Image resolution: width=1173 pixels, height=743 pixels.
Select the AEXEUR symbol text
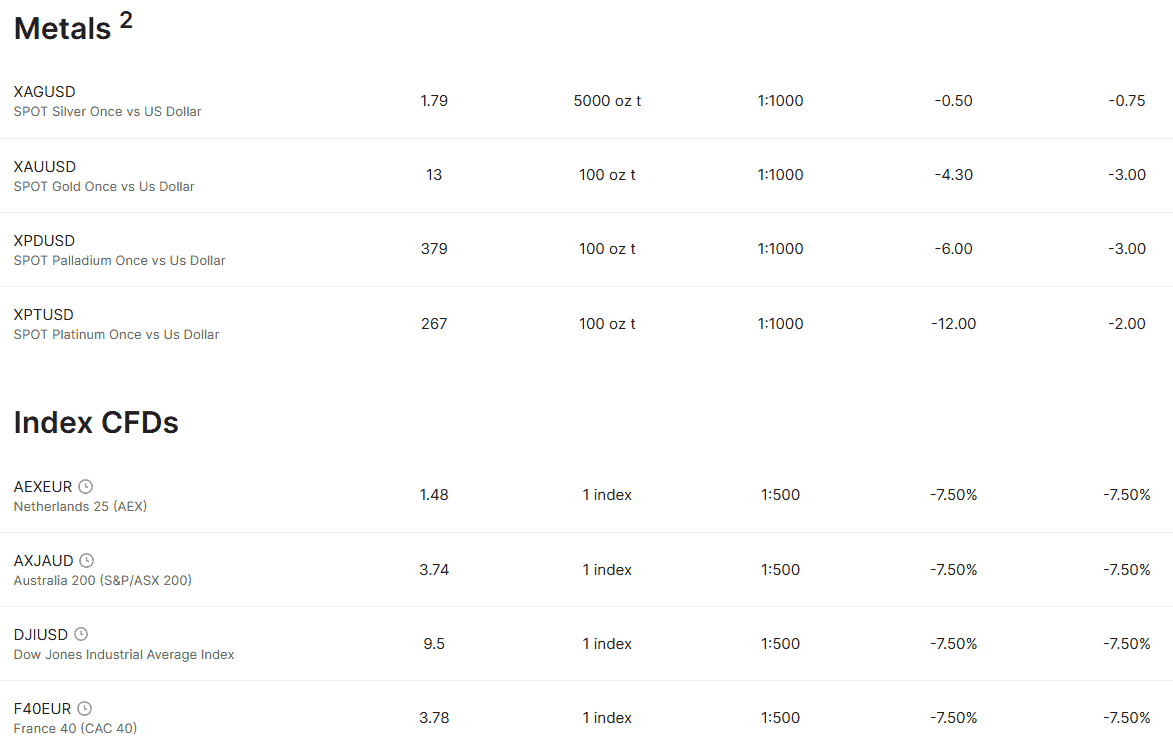43,487
